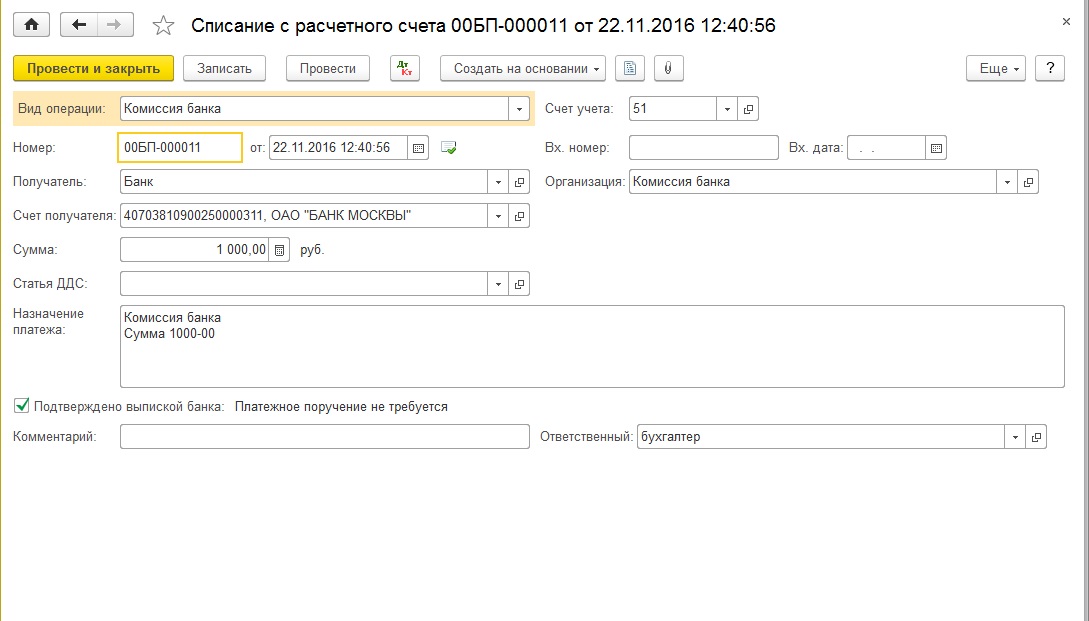
Task: Open the Еще menu
Action: tap(996, 68)
